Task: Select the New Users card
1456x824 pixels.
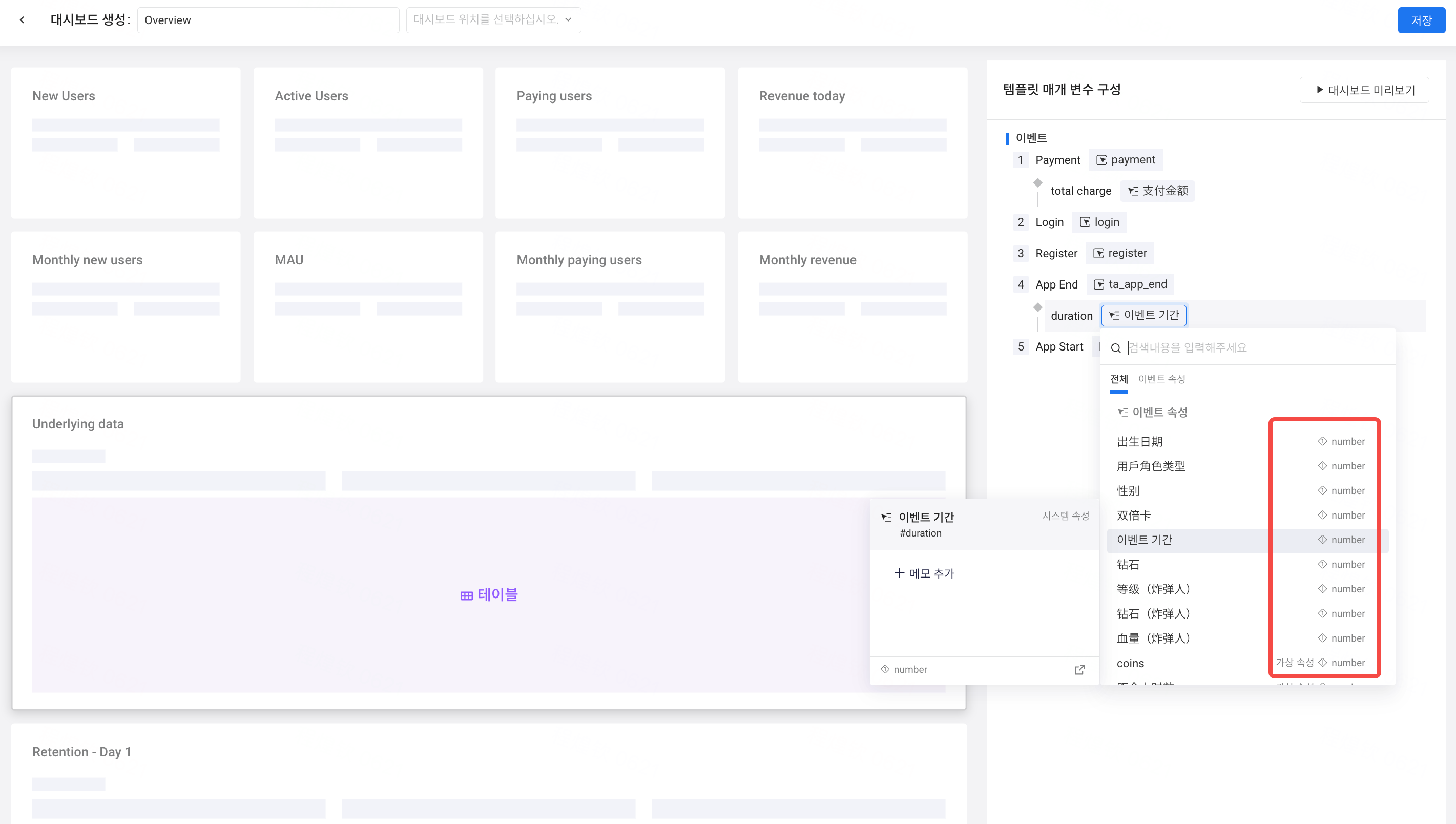Action: point(126,143)
